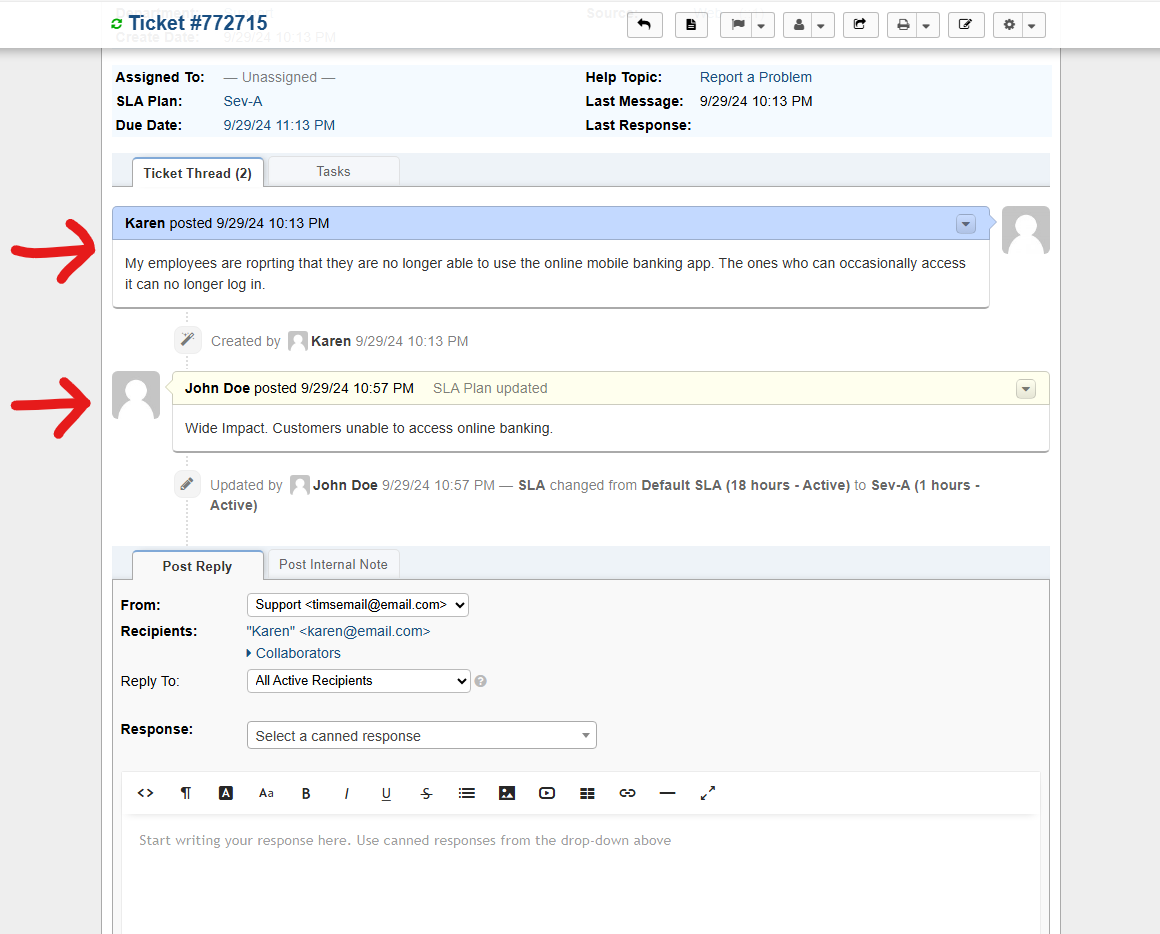Print the ticket using the printer icon
Screen dimensions: 1160x934
click(x=905, y=24)
